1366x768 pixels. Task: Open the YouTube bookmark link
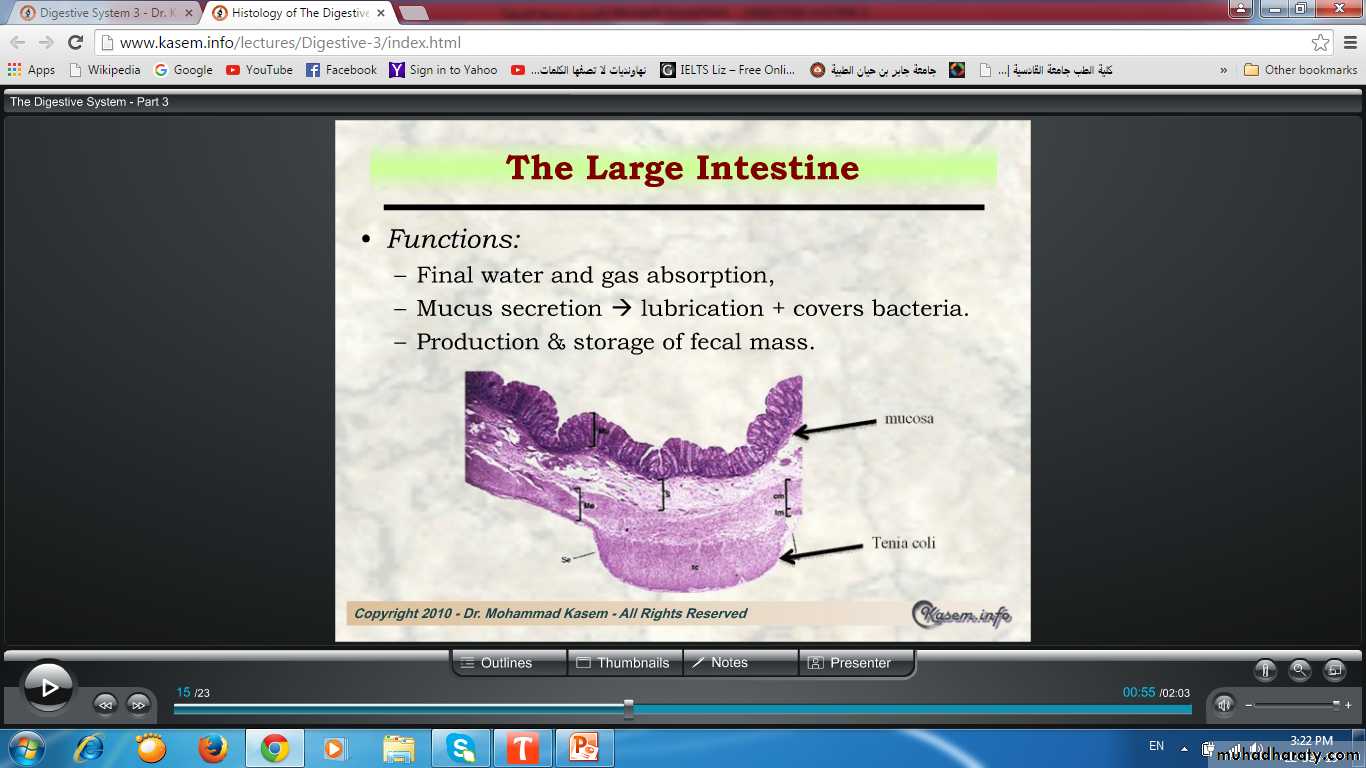(x=259, y=70)
